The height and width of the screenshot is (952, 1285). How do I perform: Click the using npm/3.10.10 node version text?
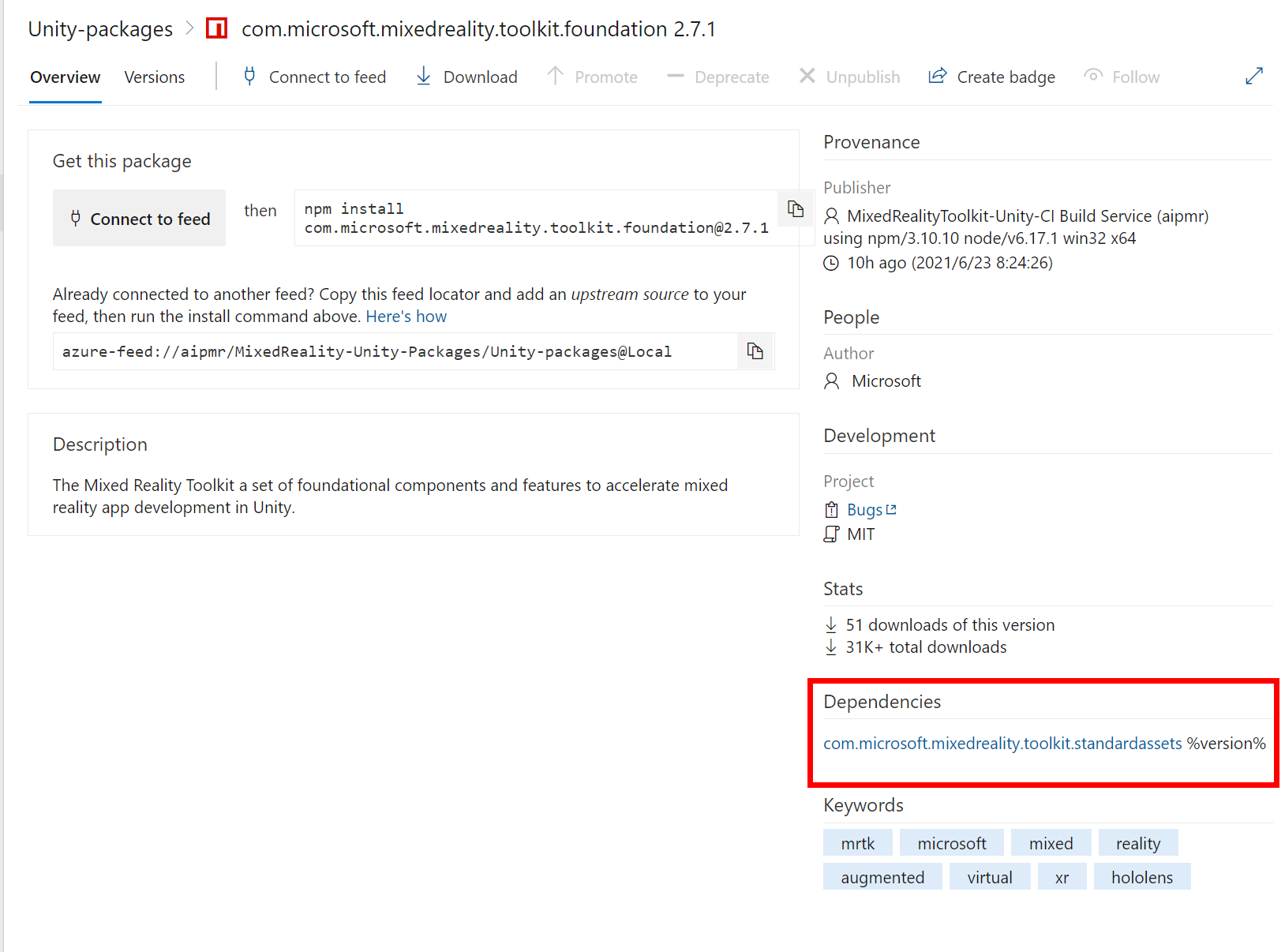[x=980, y=238]
